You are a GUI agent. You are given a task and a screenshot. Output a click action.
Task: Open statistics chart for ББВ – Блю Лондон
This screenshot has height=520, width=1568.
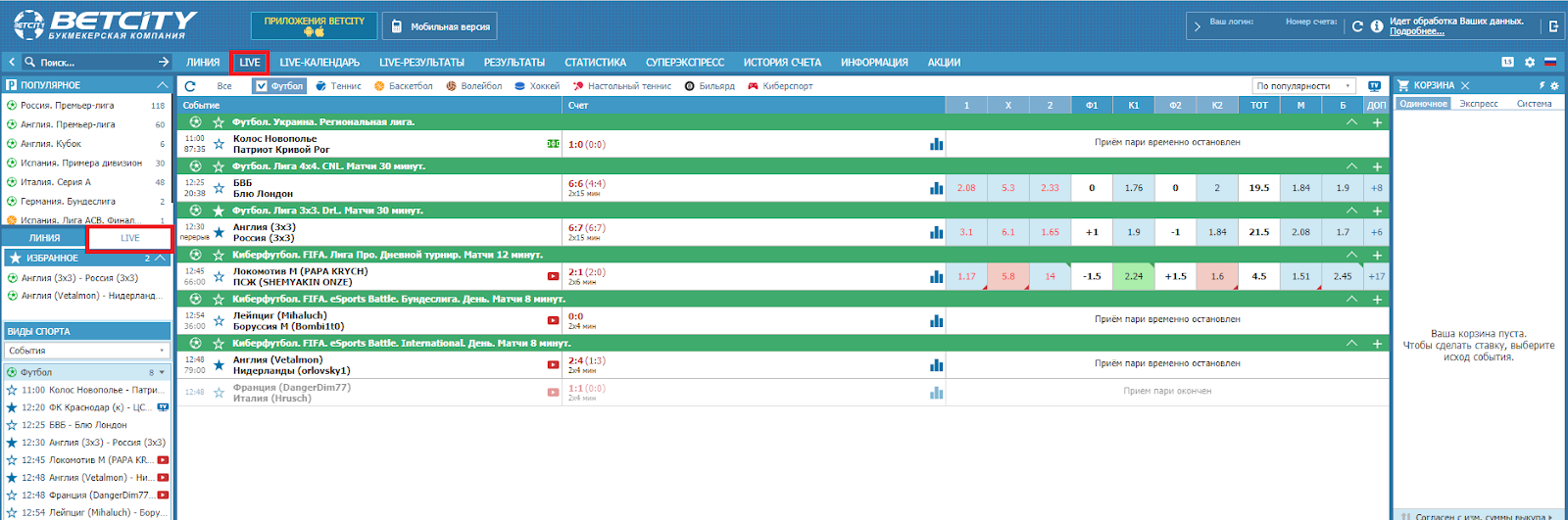click(936, 188)
